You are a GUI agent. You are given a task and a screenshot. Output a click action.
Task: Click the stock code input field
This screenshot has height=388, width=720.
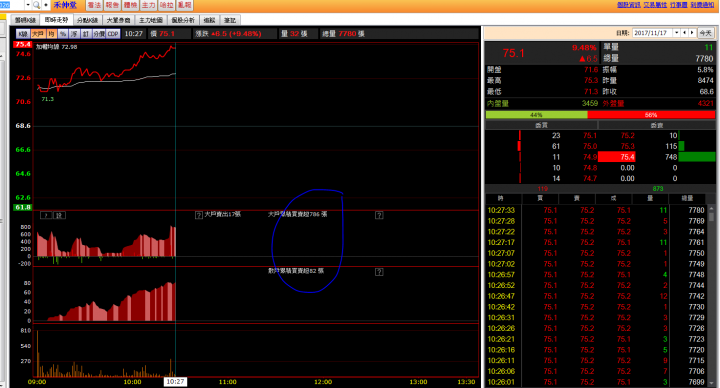[x=12, y=5]
